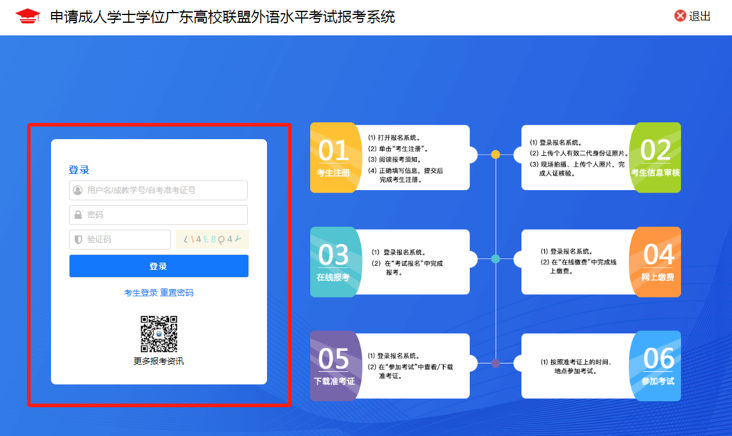Focus the 密码 password input field
The image size is (732, 436).
165,215
